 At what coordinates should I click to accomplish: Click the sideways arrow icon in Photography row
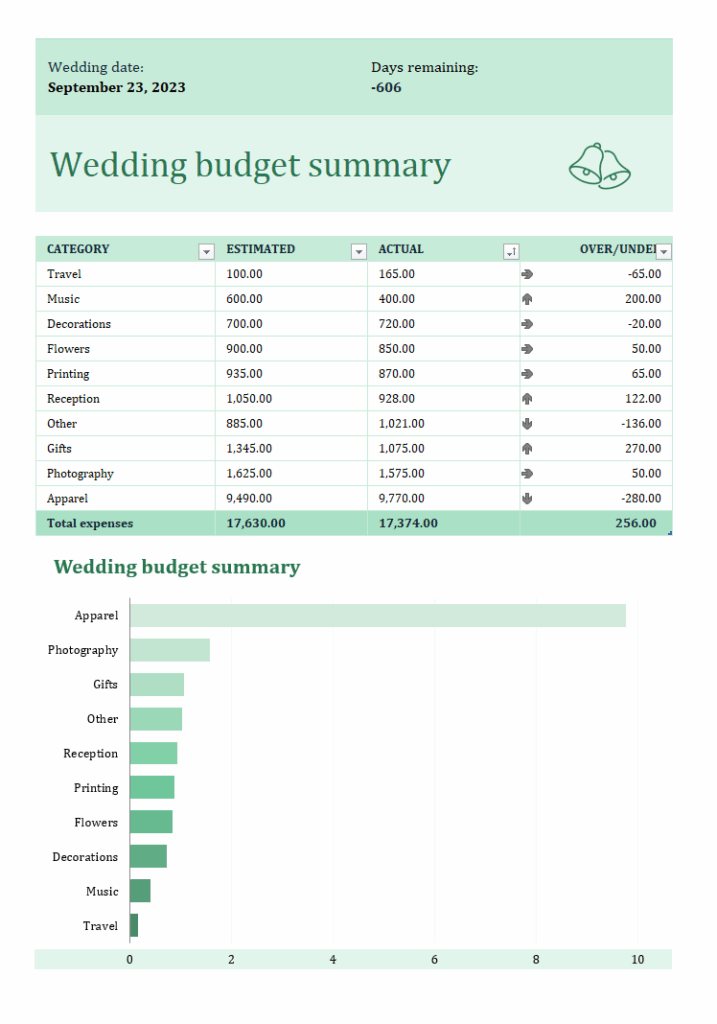[x=528, y=474]
